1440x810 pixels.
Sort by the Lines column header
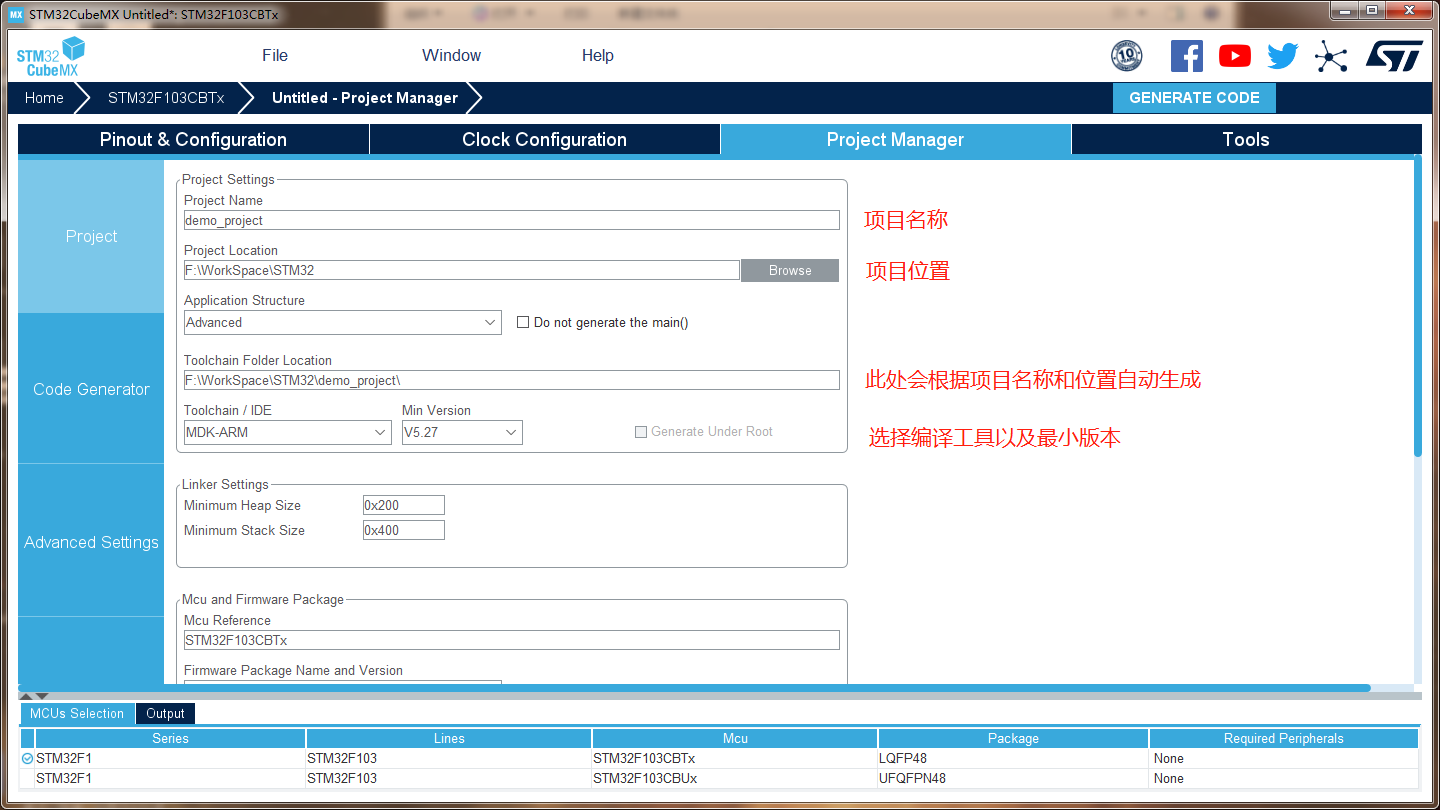(449, 738)
